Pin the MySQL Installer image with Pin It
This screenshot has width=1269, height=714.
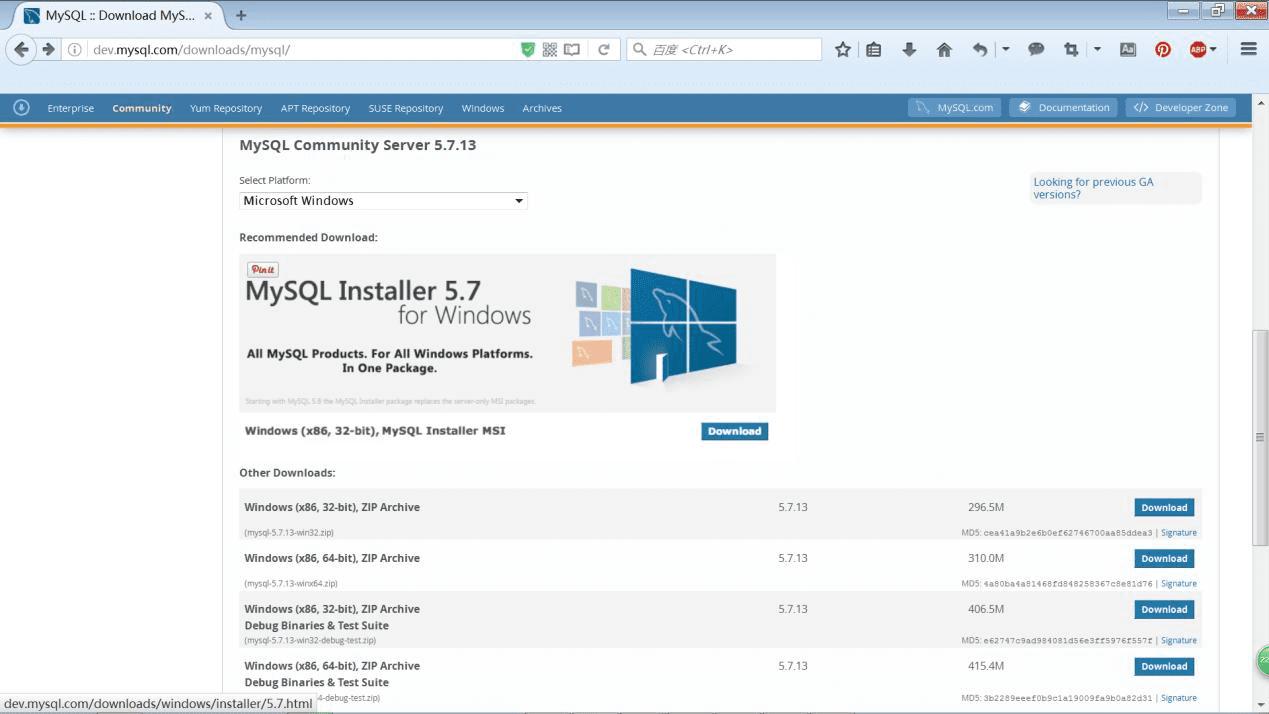pyautogui.click(x=262, y=268)
